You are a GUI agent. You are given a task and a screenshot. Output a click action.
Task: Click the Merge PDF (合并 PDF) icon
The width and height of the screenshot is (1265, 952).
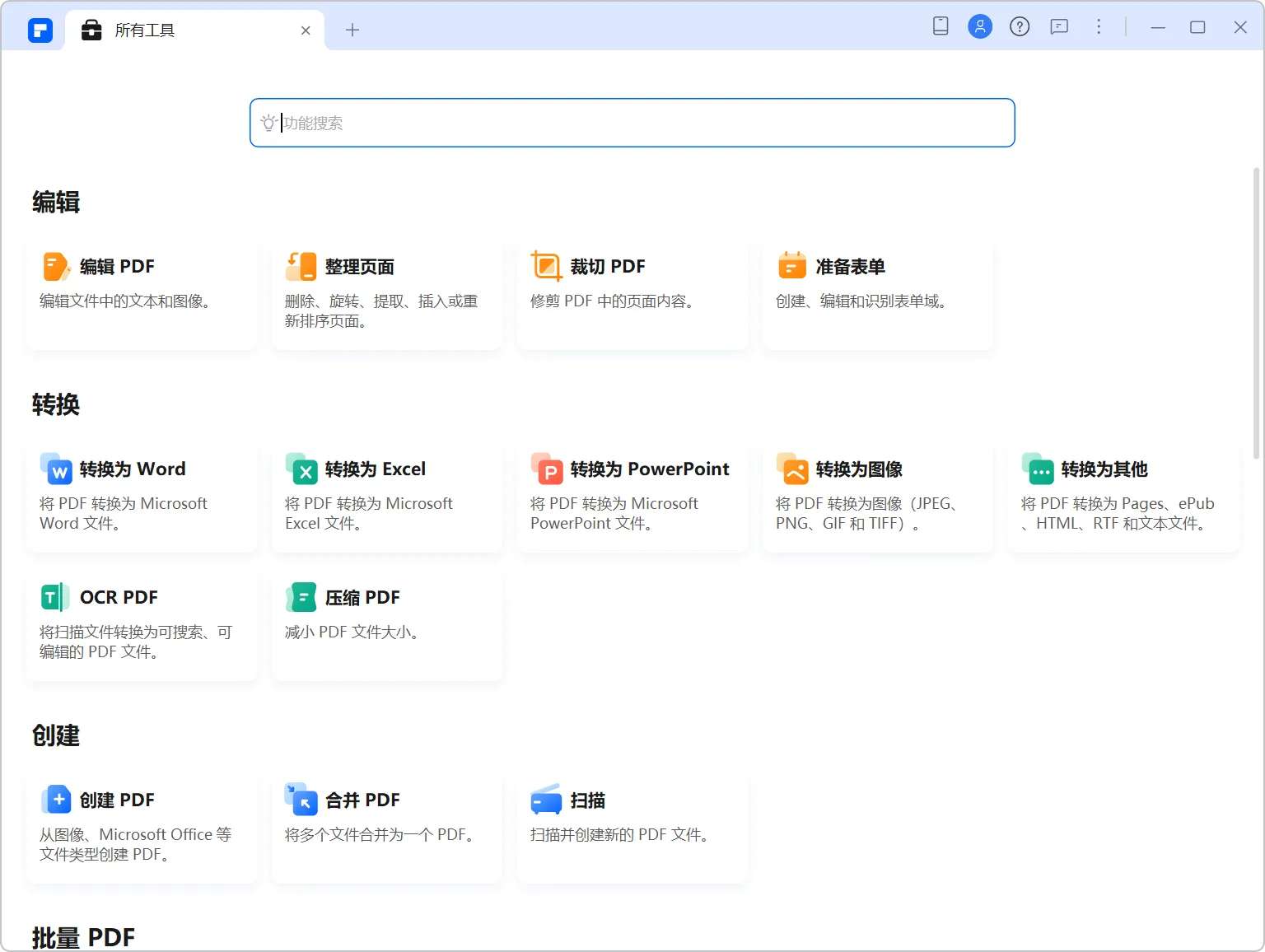click(301, 800)
